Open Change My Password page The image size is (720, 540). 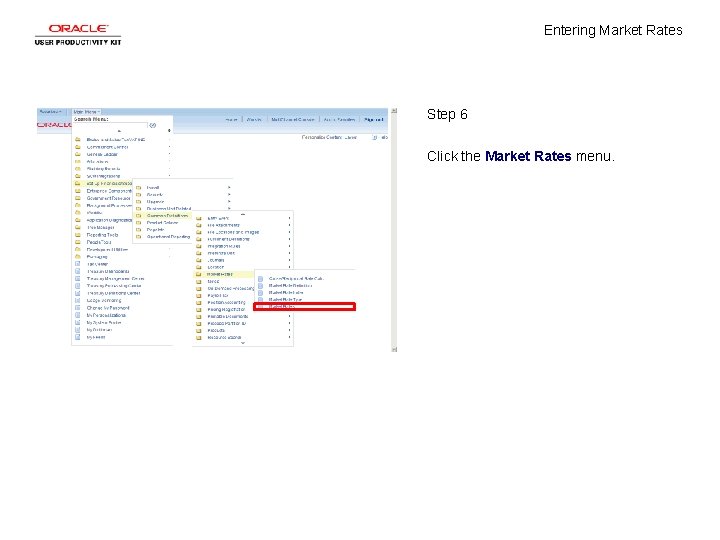coord(108,308)
